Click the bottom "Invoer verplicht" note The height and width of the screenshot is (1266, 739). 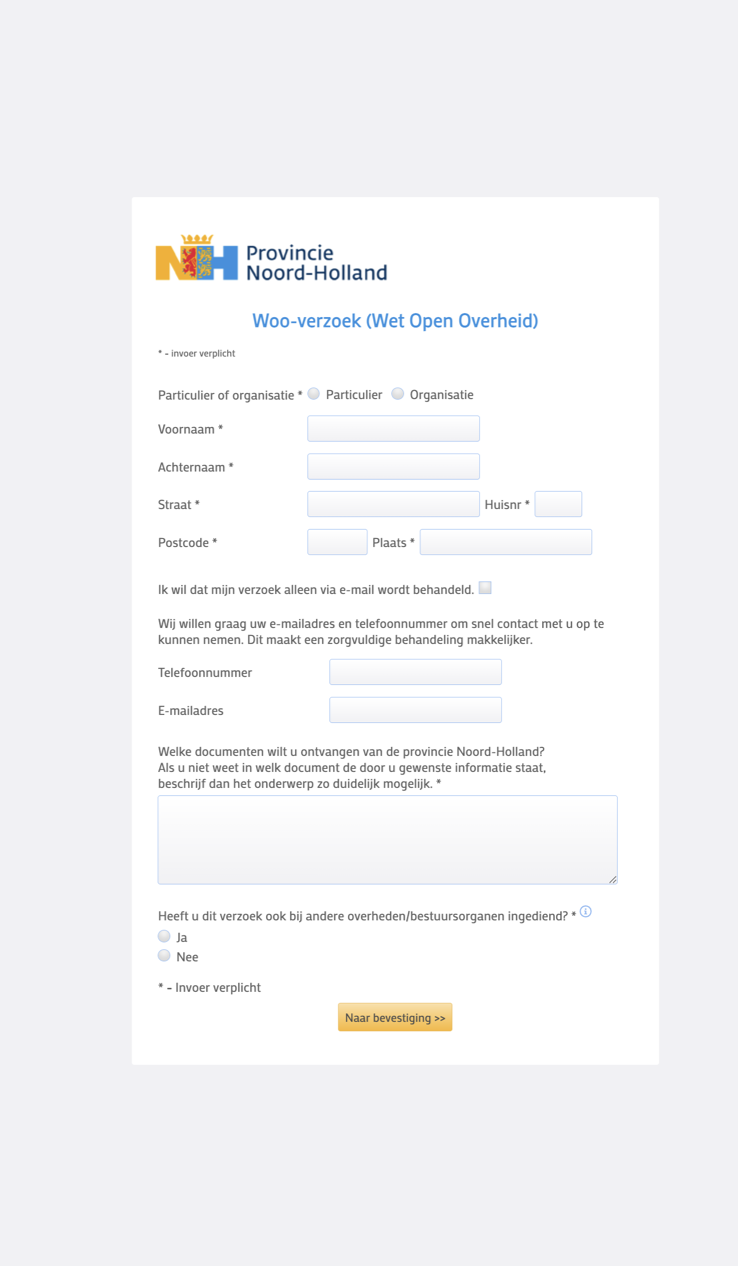pos(210,987)
